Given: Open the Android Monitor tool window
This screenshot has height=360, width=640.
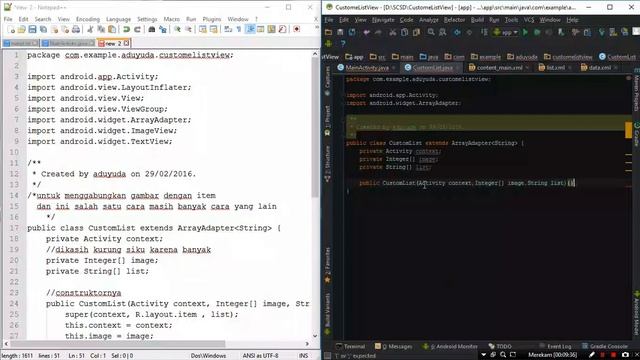Looking at the screenshot, I should coord(450,347).
